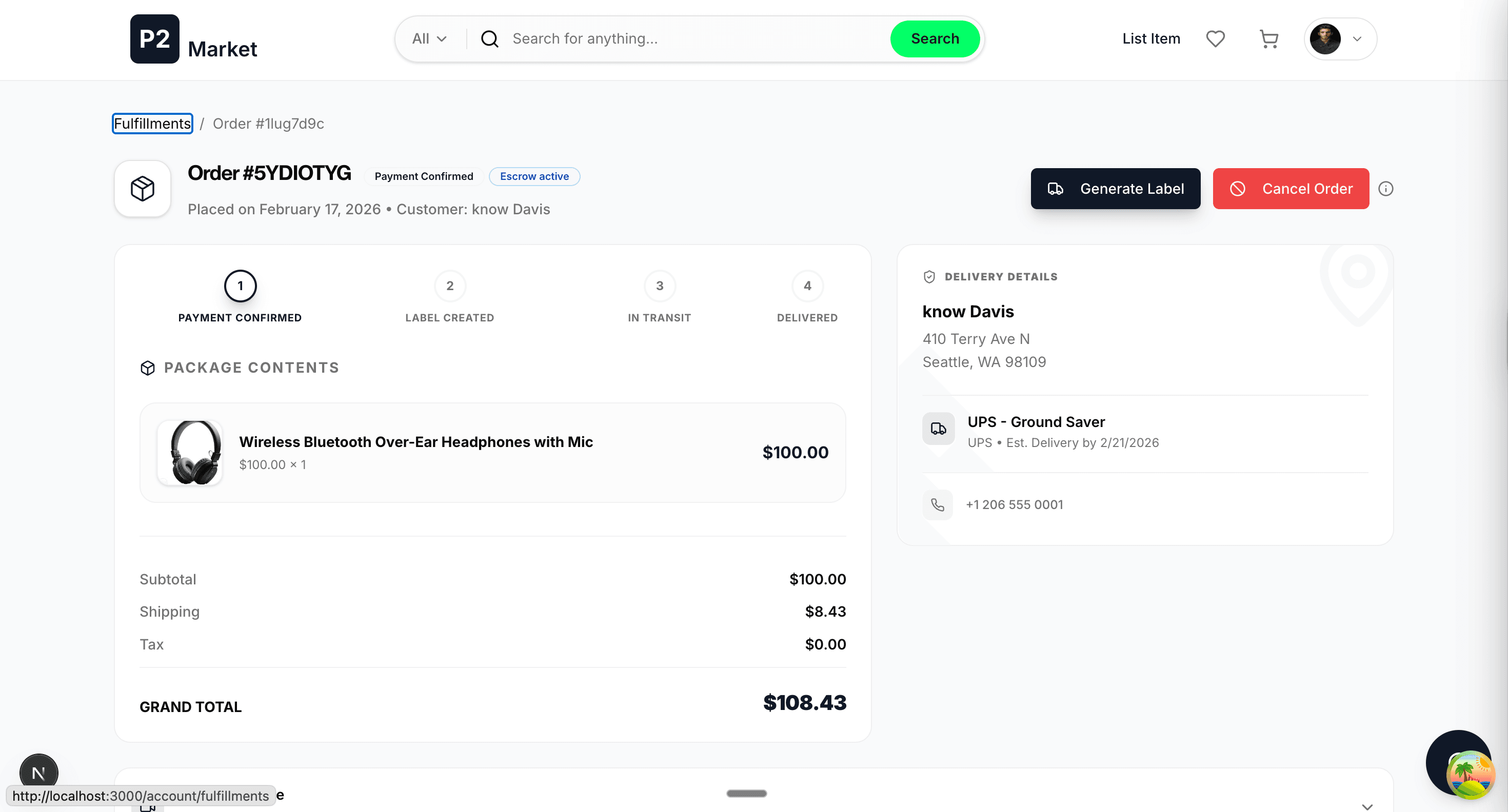Click the package icon beside Package Contents

coord(148,368)
